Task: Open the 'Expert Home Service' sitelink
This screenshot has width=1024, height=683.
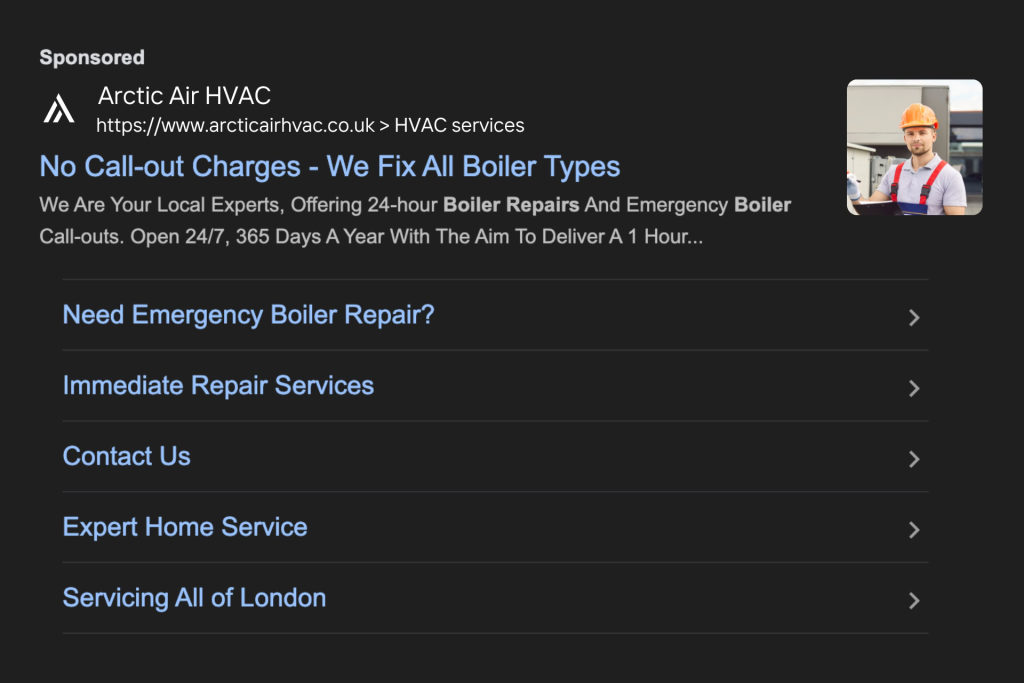Action: pyautogui.click(x=185, y=527)
